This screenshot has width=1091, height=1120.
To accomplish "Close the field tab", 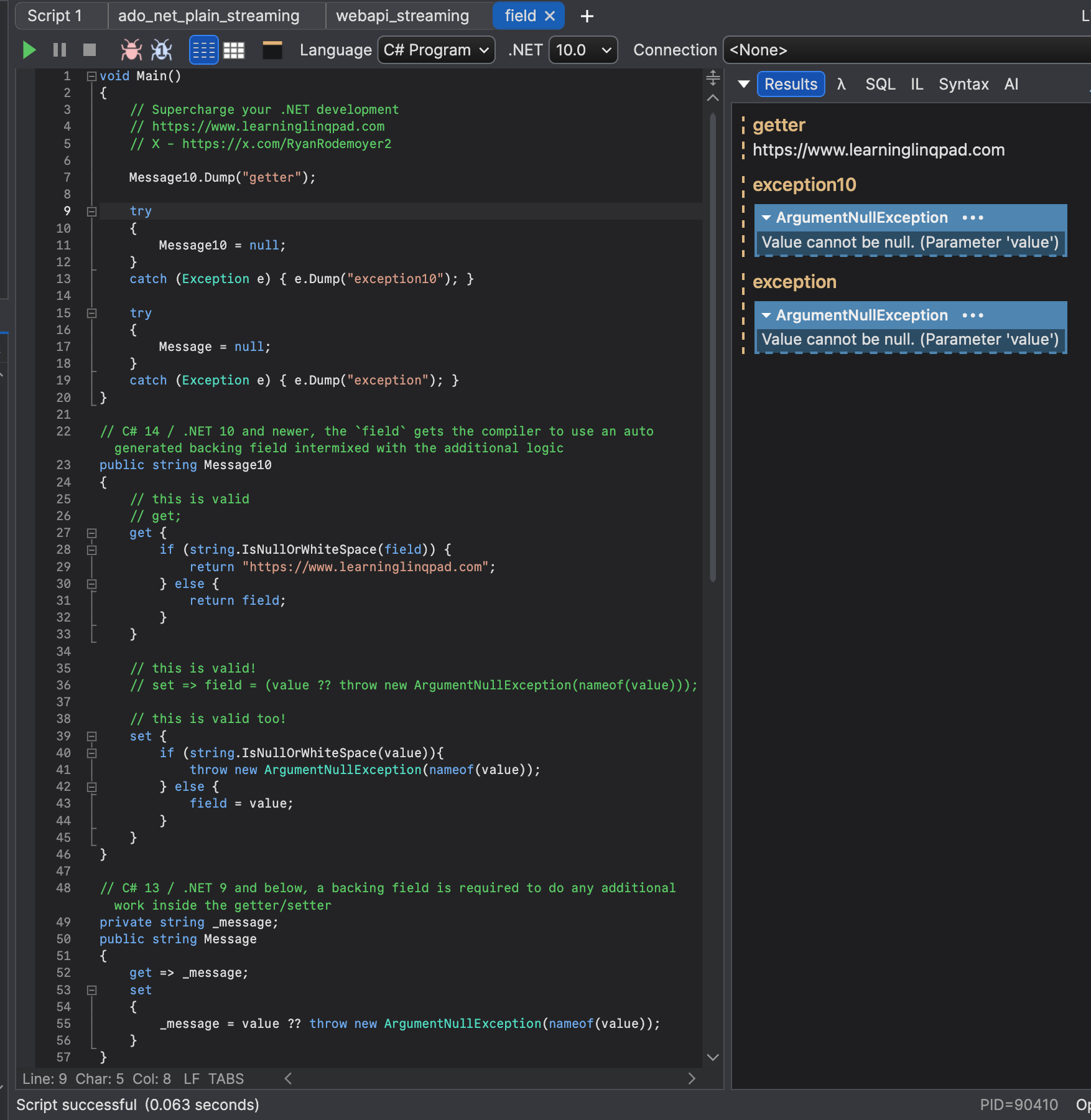I will point(549,16).
